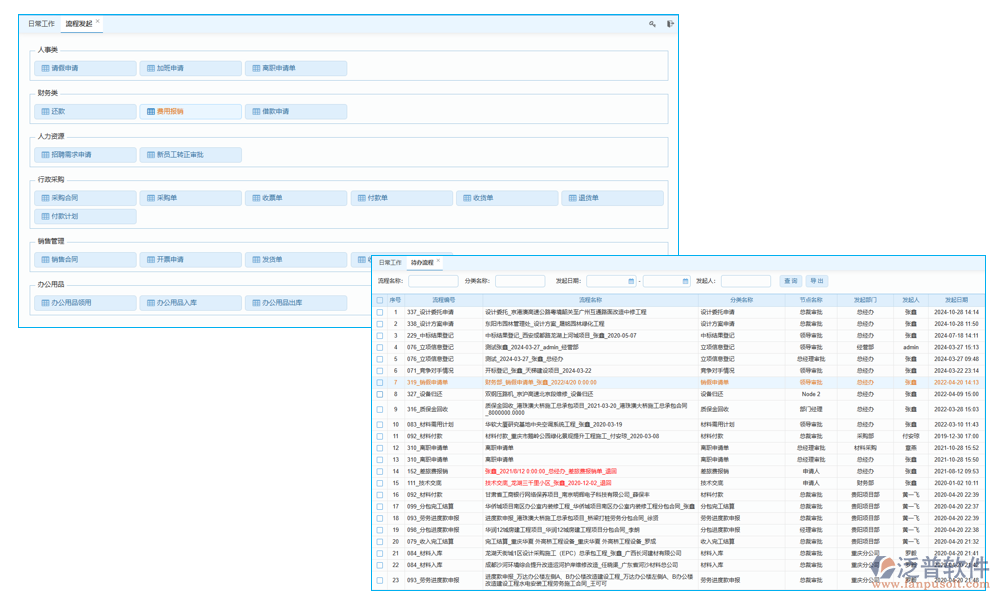Click the grid icon on the 新员工转正审批 button
The height and width of the screenshot is (600, 1000).
(x=151, y=155)
